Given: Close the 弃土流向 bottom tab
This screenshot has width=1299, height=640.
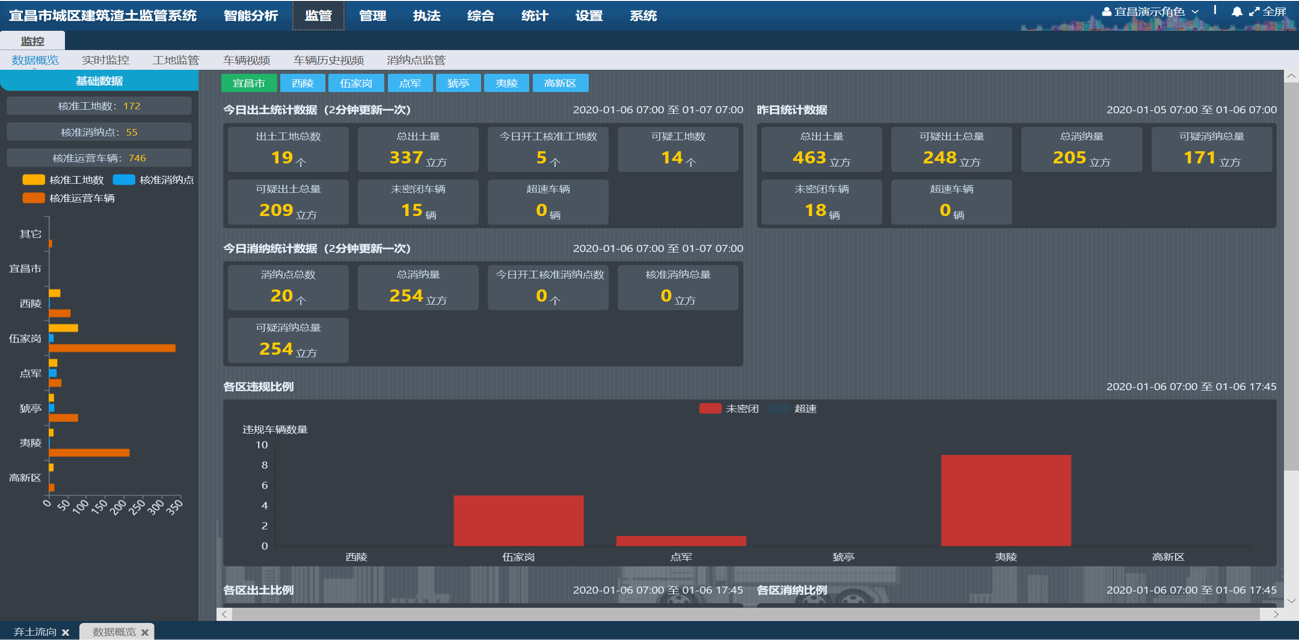Looking at the screenshot, I should (x=65, y=632).
